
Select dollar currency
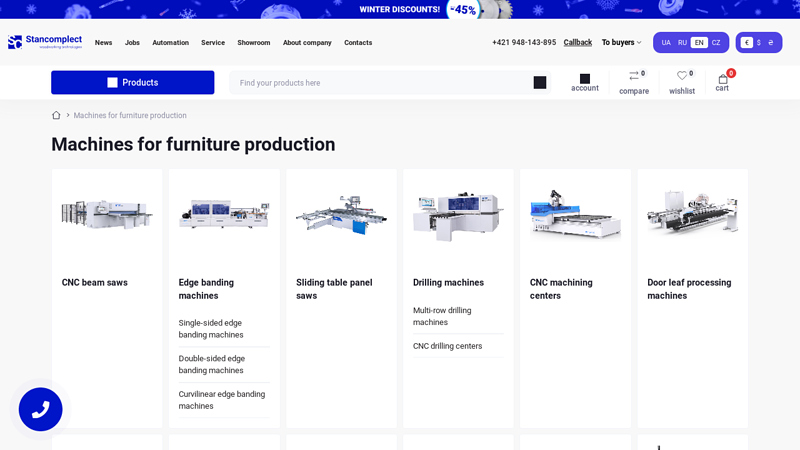click(x=759, y=42)
